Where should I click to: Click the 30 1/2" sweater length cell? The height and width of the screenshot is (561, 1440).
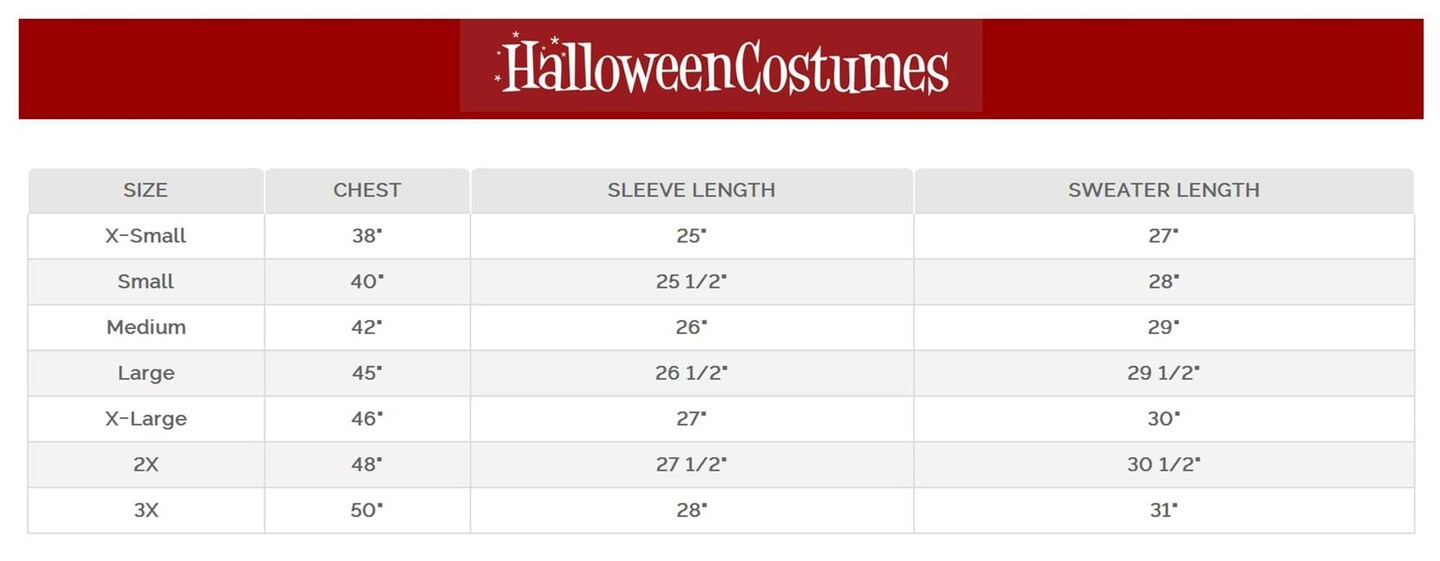1163,464
